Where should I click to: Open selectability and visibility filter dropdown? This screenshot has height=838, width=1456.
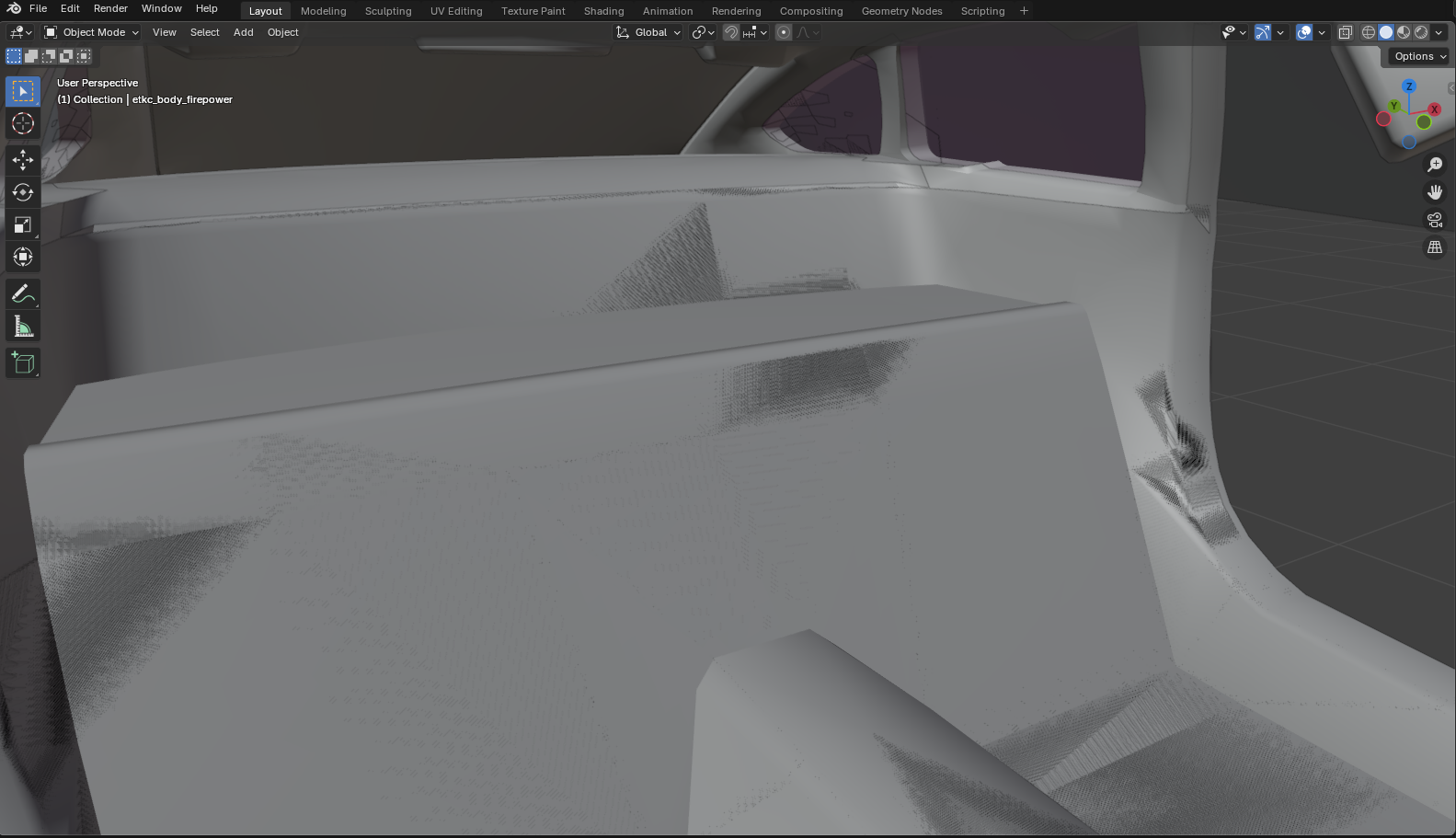pyautogui.click(x=1233, y=32)
